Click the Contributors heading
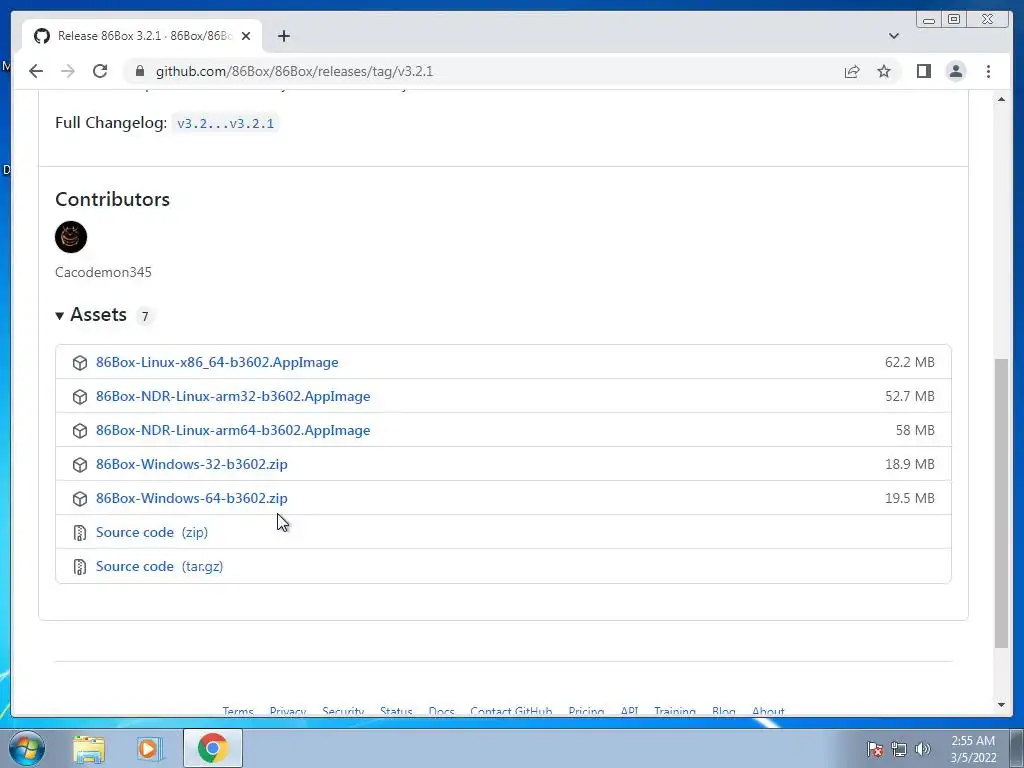This screenshot has height=768, width=1024. click(112, 199)
